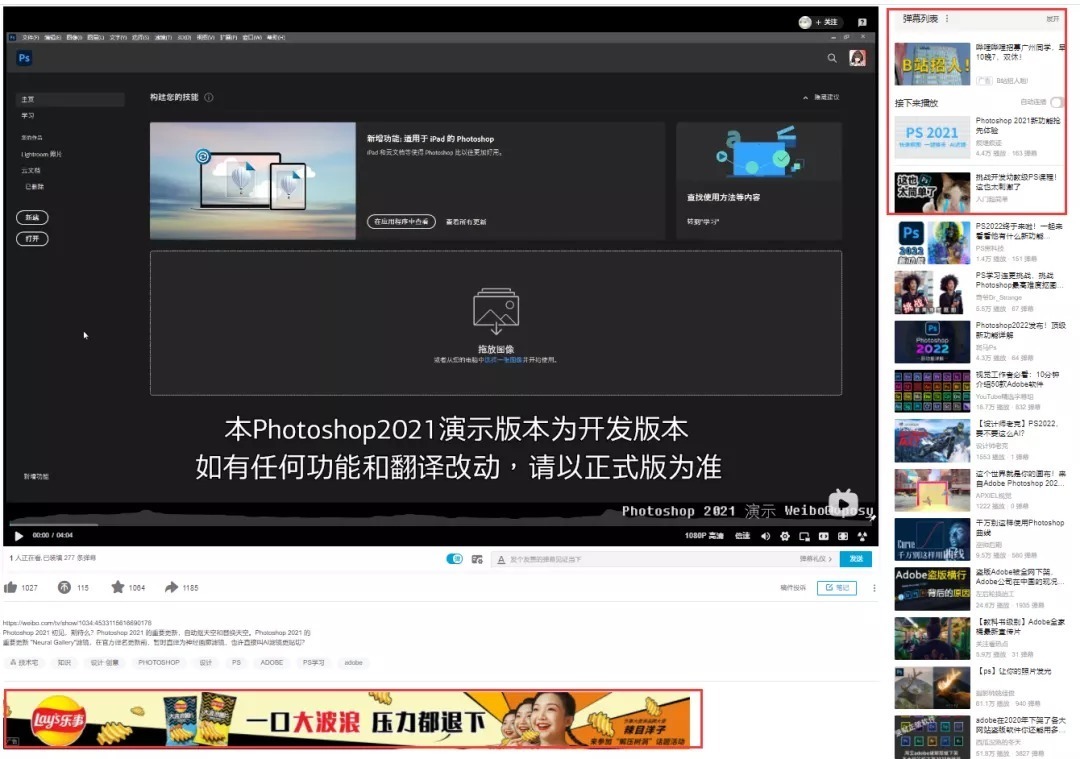1080x759 pixels.
Task: Open player settings gear icon
Action: pos(784,536)
